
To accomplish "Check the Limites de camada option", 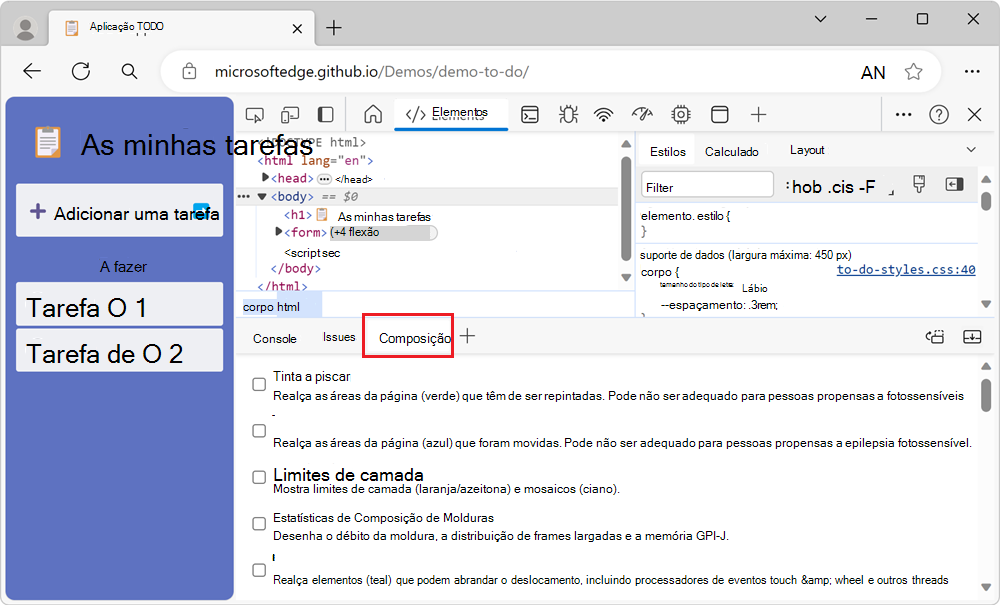I will tap(259, 477).
